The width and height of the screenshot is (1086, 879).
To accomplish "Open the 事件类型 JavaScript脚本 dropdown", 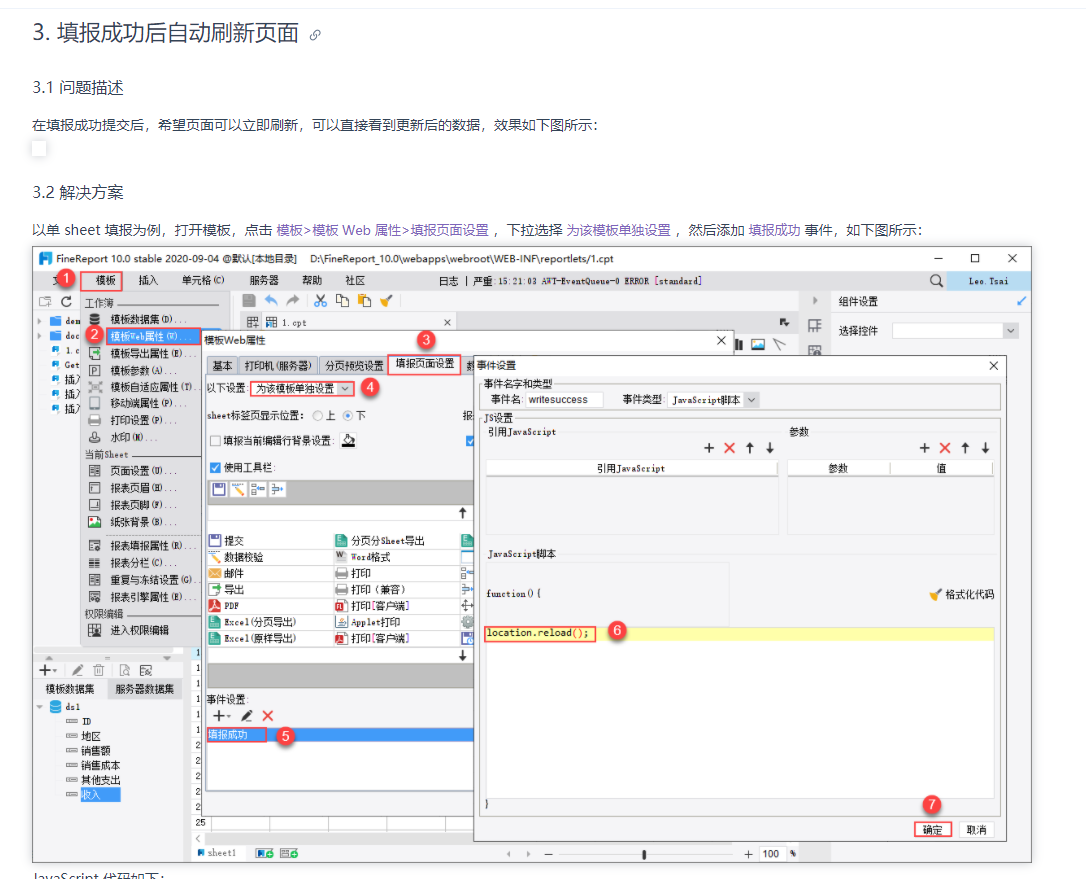I will (x=713, y=400).
